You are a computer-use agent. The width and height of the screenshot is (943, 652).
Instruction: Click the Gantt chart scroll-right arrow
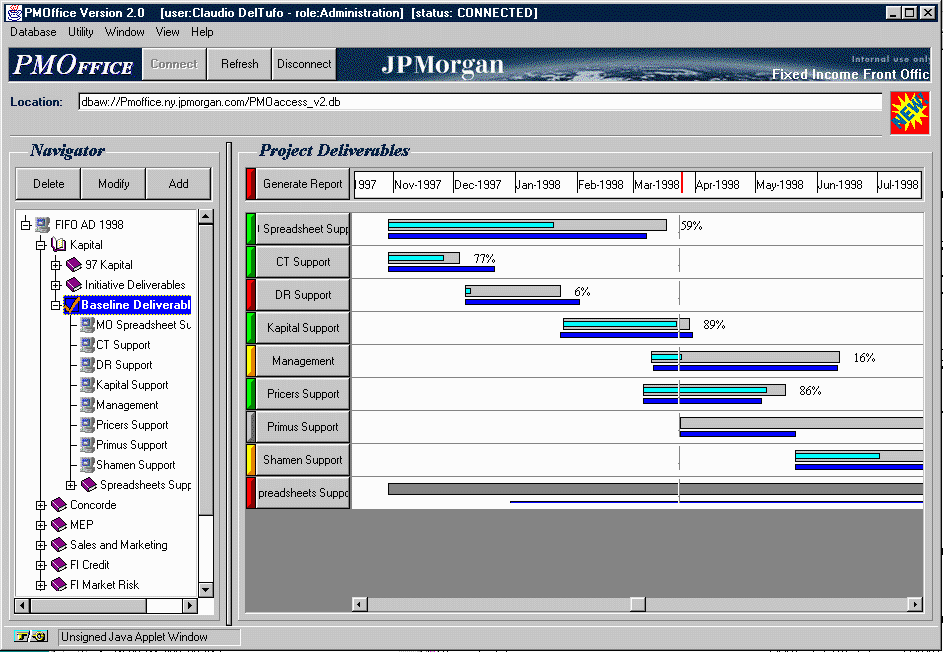pyautogui.click(x=915, y=604)
